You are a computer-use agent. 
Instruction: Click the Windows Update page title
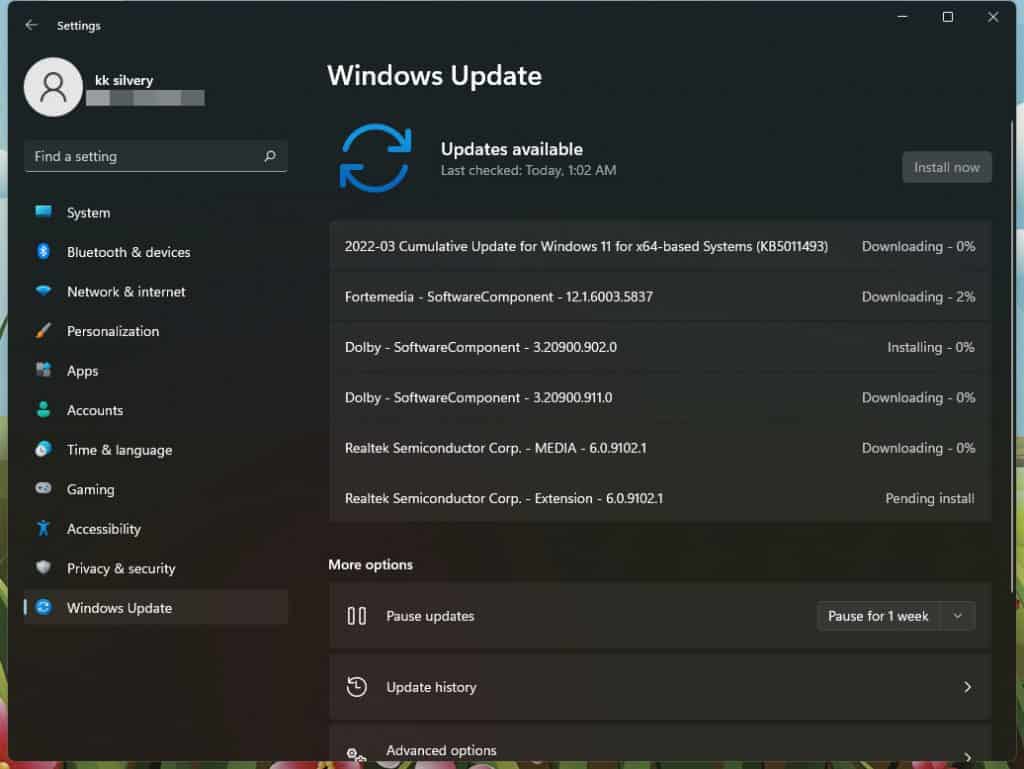coord(434,75)
